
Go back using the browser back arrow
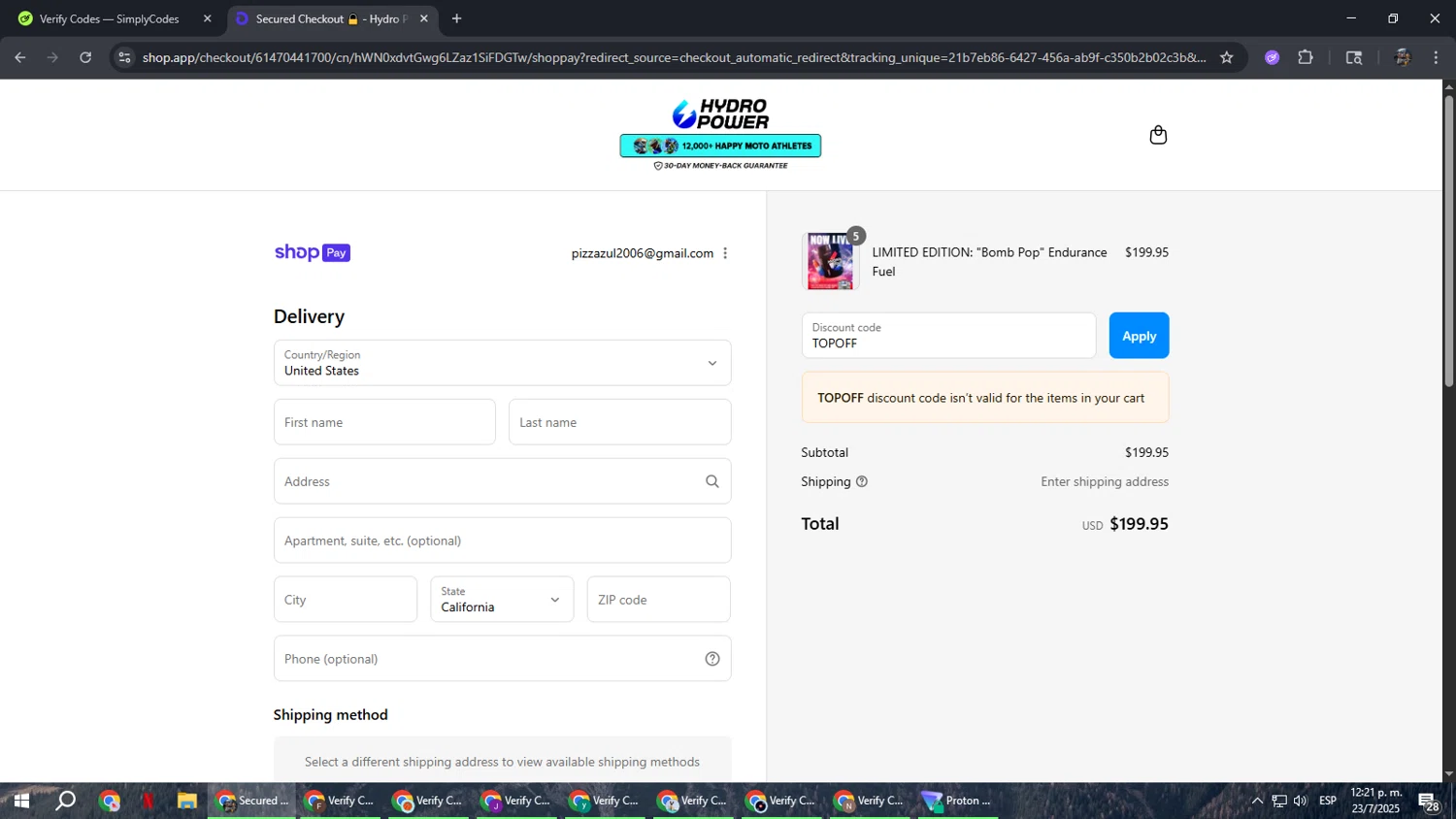pos(20,57)
